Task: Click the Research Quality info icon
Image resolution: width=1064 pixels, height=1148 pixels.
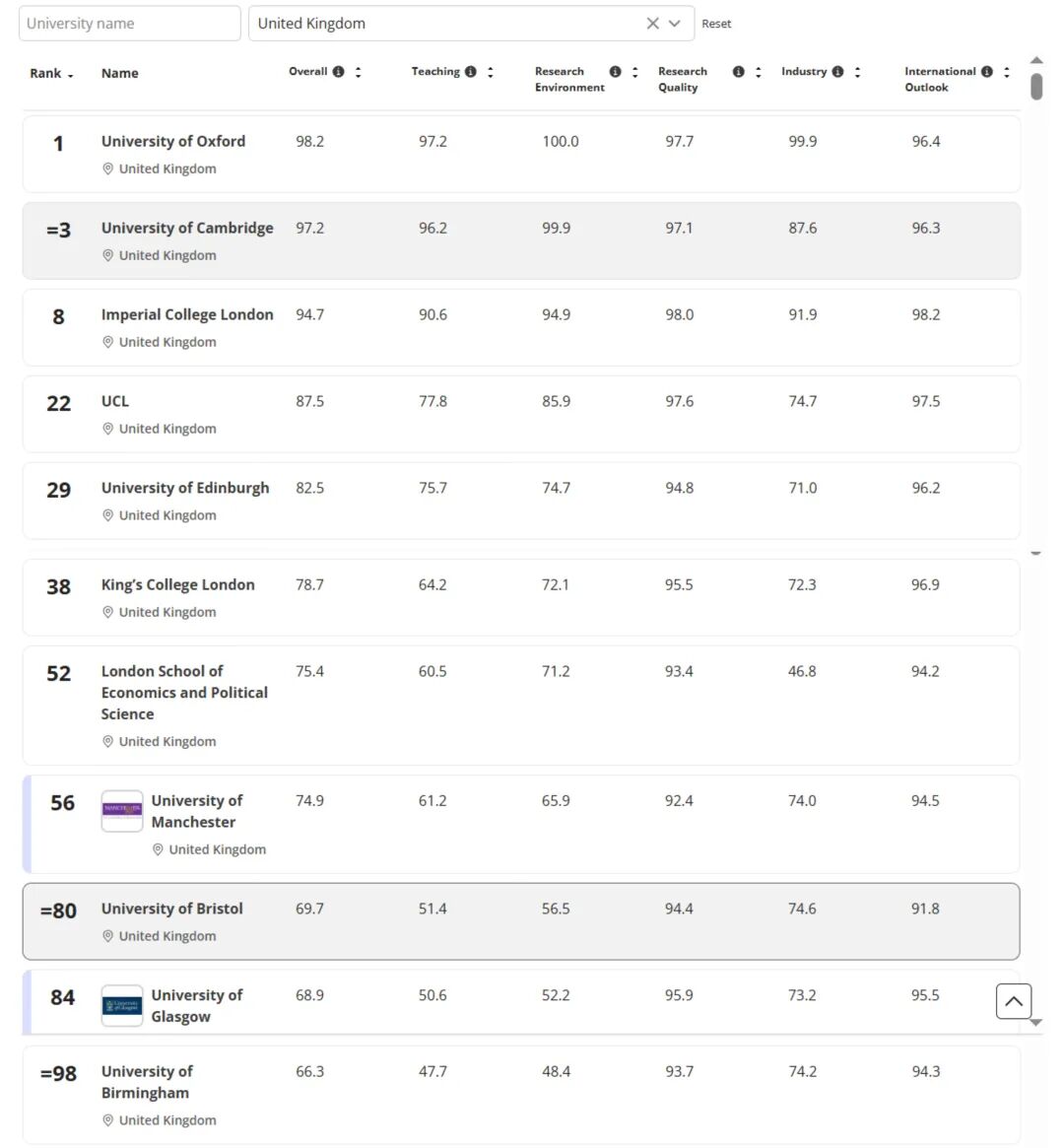Action: point(739,72)
